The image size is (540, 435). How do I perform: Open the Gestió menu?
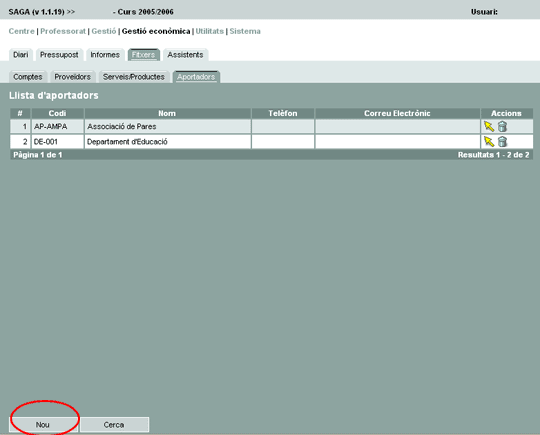coord(104,31)
